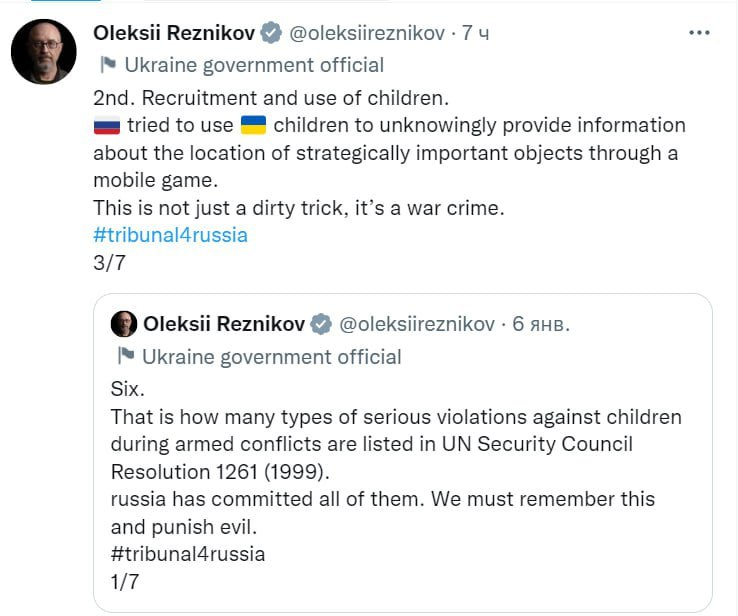Screen dimensions: 738x616
Task: Open the author name in main tweet header
Action: click(x=173, y=33)
